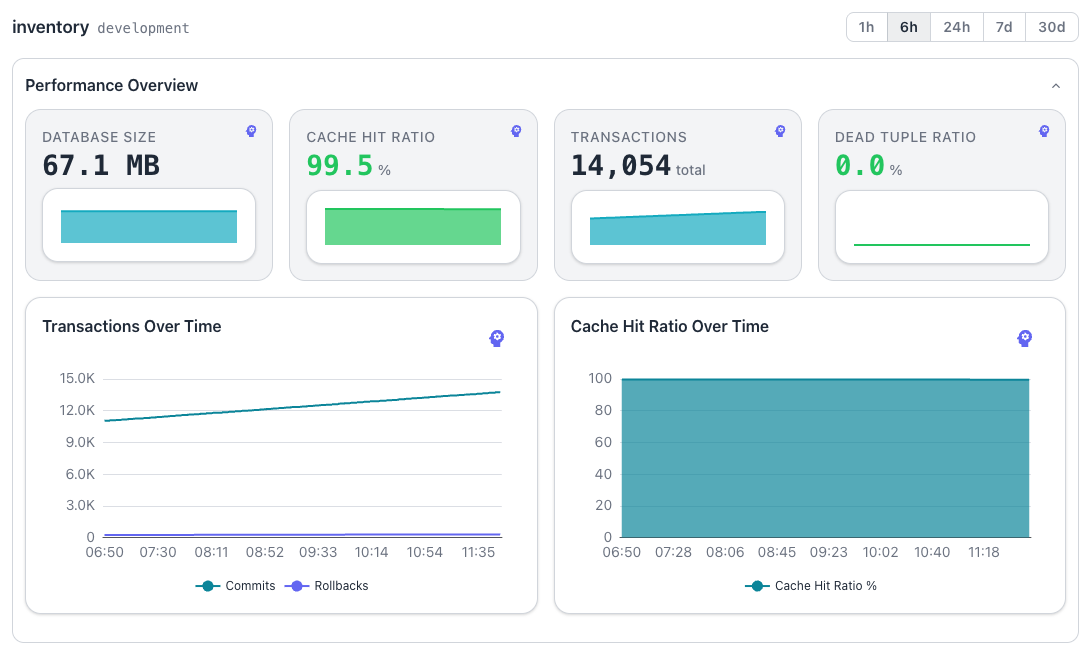Click the DATABASE SIZE card label

[99, 137]
